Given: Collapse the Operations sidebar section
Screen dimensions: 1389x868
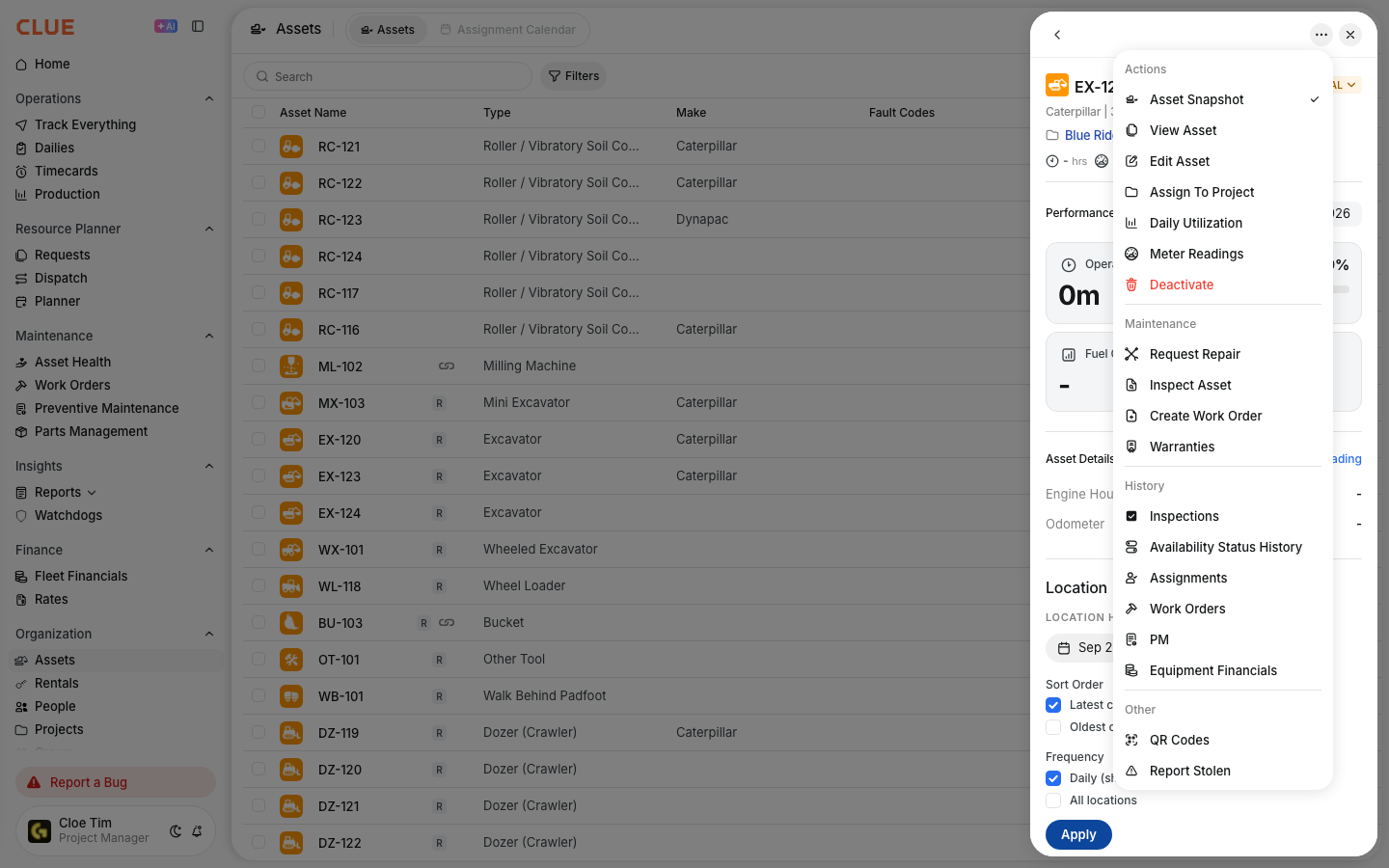Looking at the screenshot, I should click(209, 98).
